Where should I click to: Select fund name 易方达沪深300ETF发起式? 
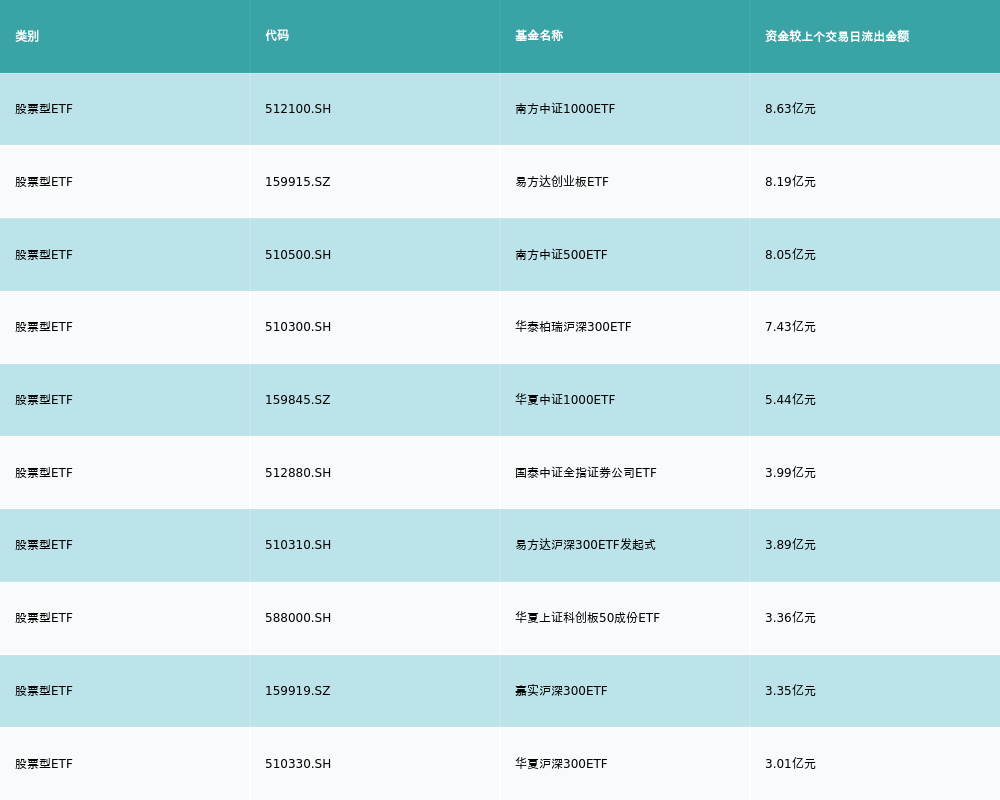pyautogui.click(x=585, y=545)
